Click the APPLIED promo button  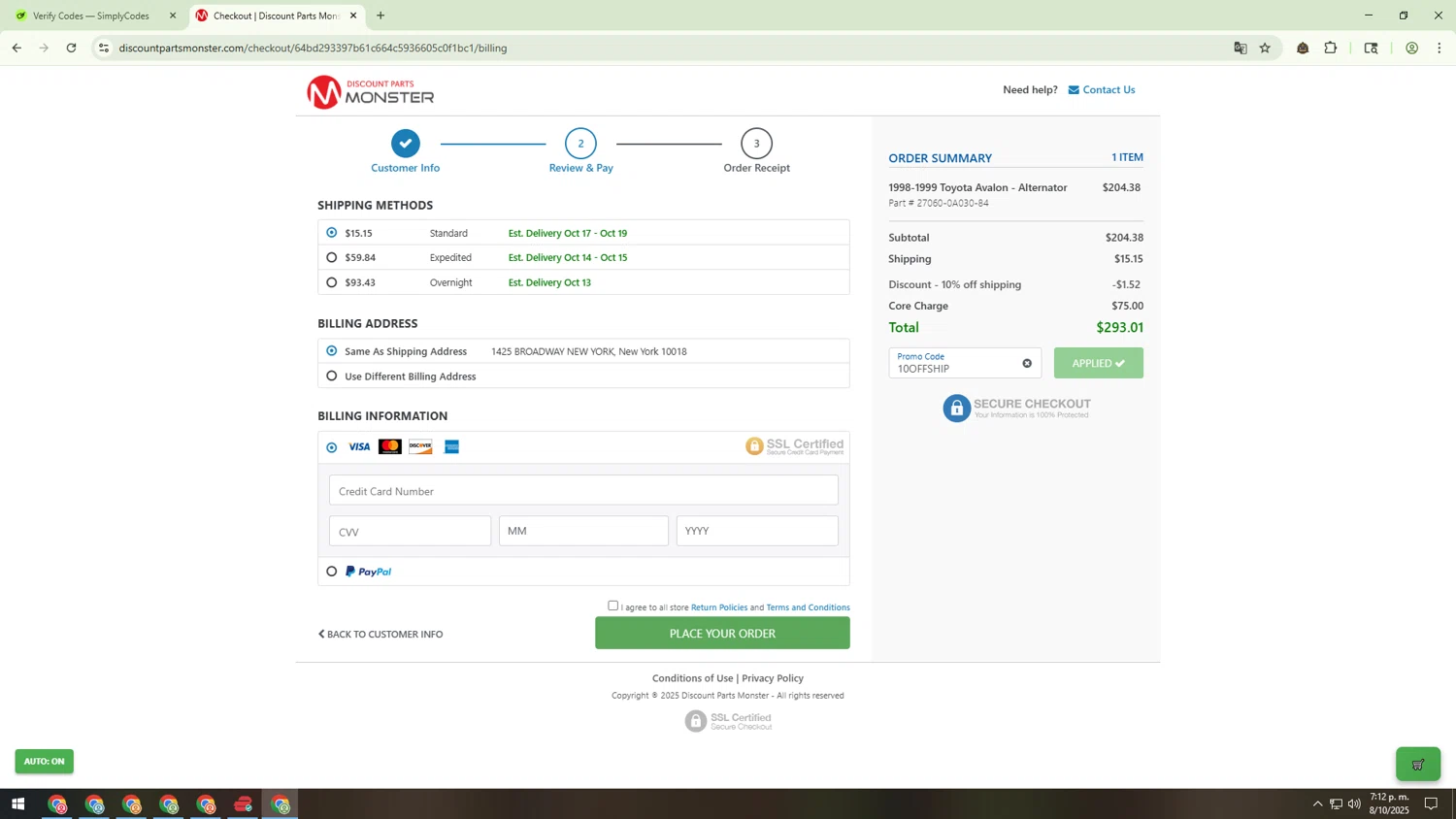coord(1098,363)
